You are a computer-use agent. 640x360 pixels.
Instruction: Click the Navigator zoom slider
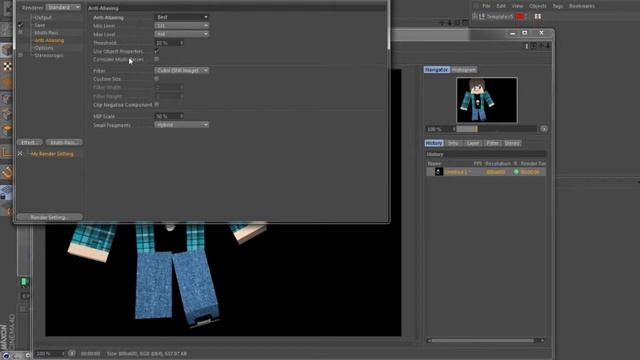click(x=496, y=129)
